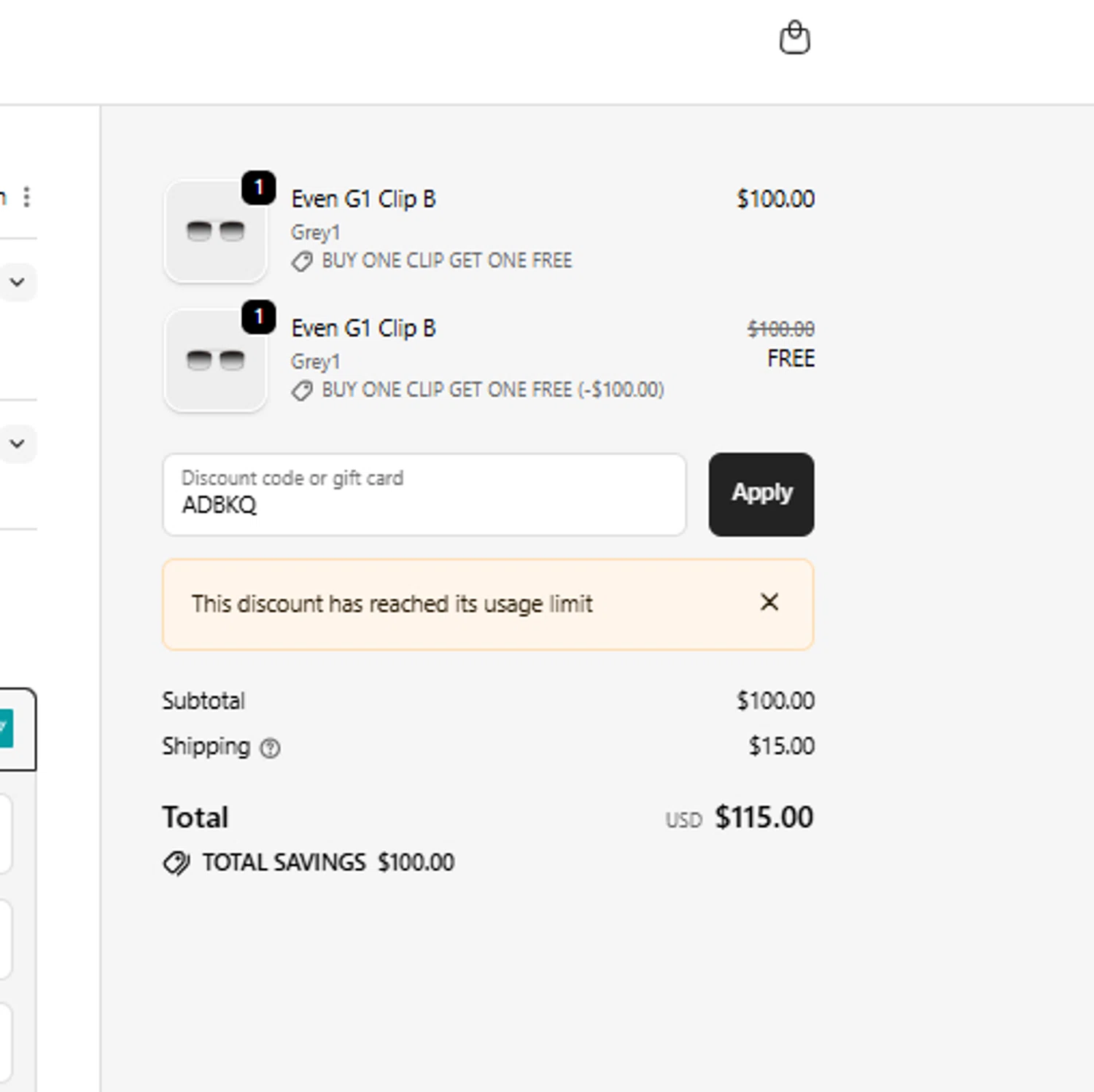The width and height of the screenshot is (1094, 1092).
Task: Click 'This discount has reached its usage limit' text
Action: coord(392,604)
